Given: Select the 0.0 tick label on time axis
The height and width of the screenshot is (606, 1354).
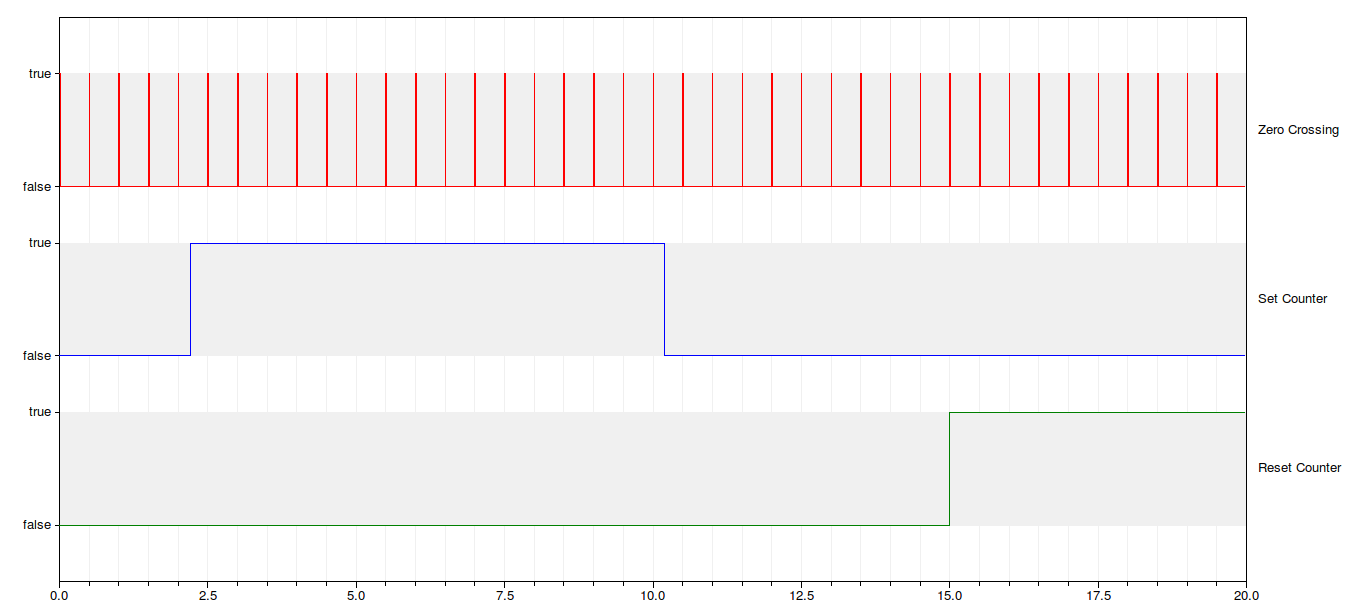Looking at the screenshot, I should [60, 595].
